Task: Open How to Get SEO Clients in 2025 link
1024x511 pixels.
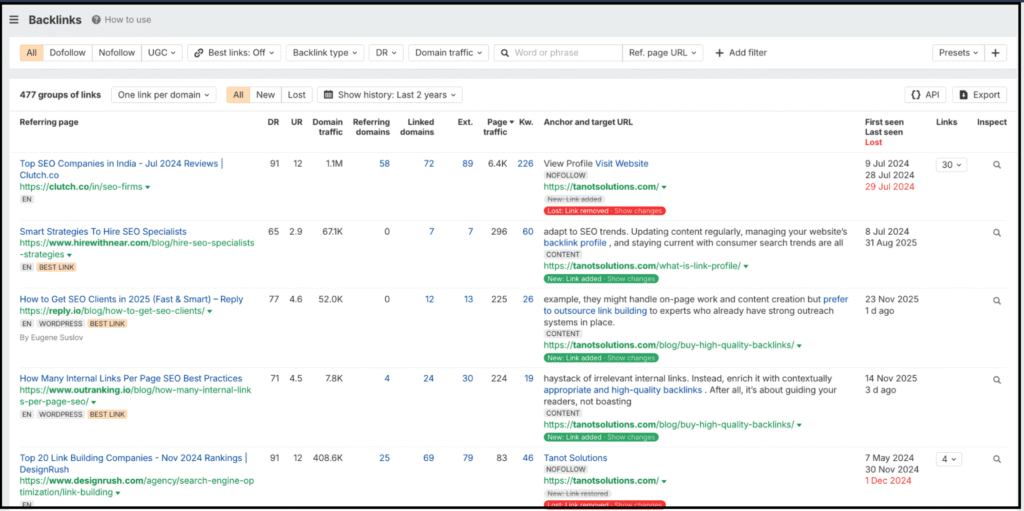Action: tap(131, 299)
